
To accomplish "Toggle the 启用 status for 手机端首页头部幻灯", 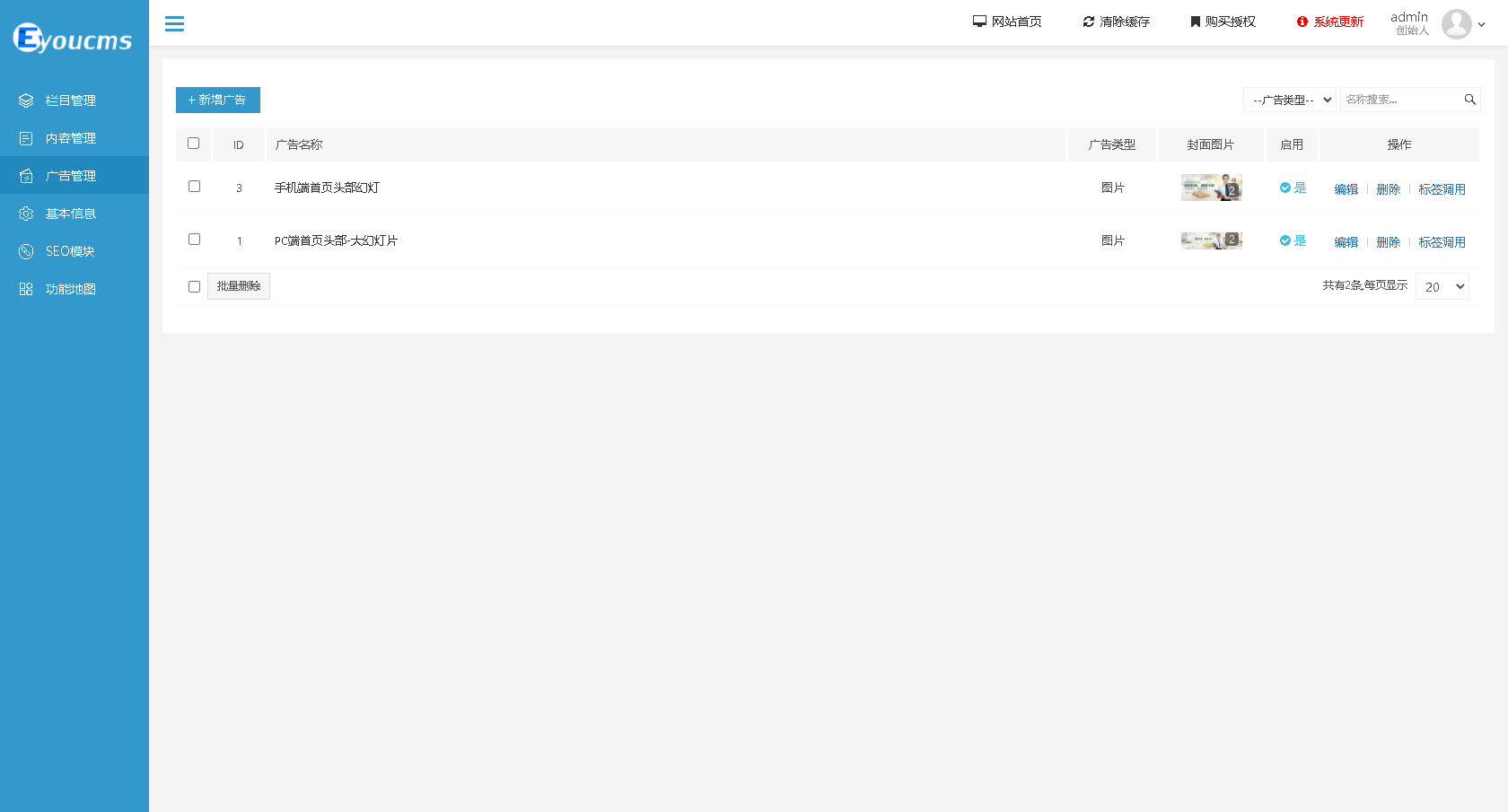I will 1293,188.
